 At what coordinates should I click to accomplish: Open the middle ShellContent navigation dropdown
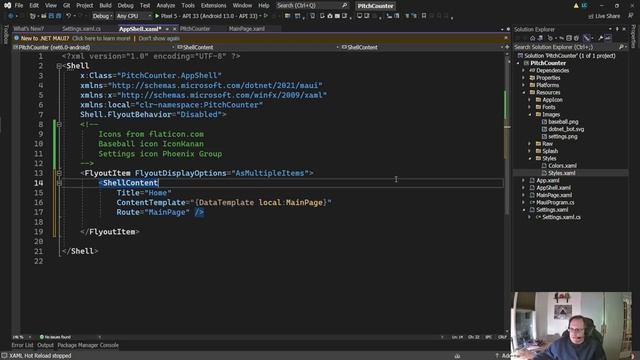pos(258,47)
